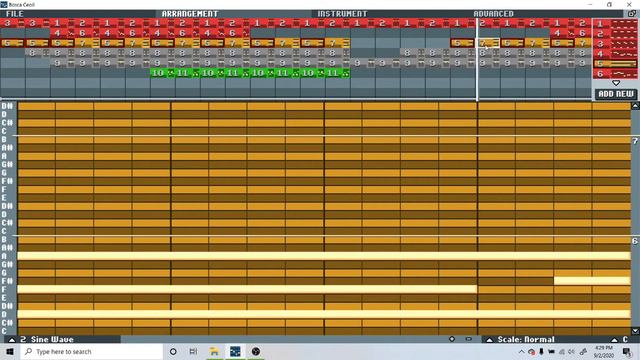Go to the ADVANCED tab
Viewport: 640px width, 360px height.
point(493,13)
